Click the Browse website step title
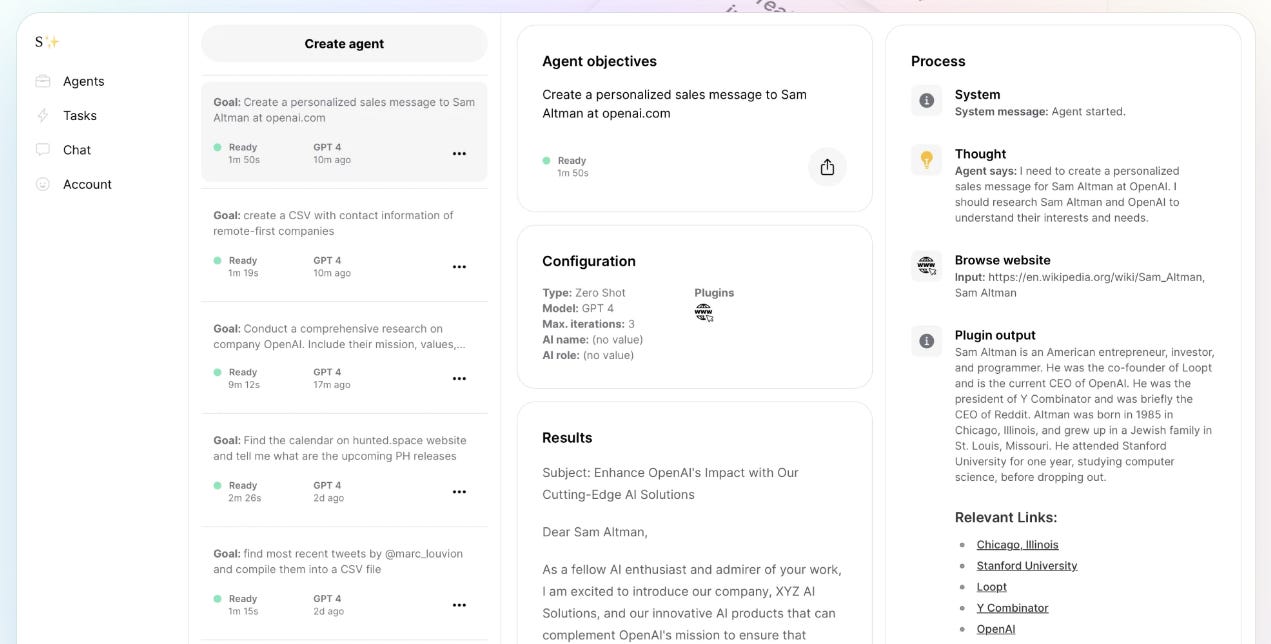The image size is (1271, 644). tap(1003, 260)
